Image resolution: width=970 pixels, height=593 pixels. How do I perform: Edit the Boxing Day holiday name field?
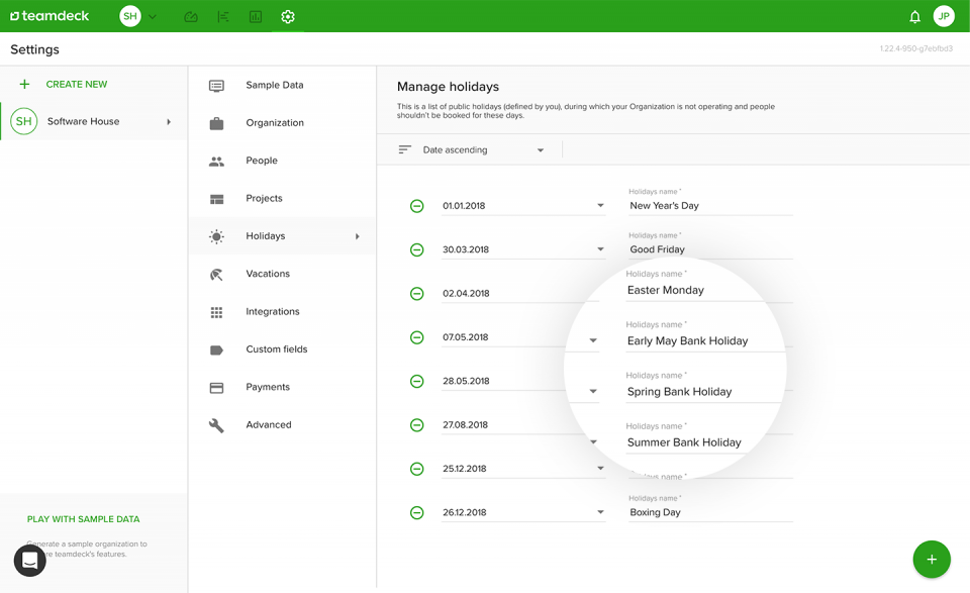[x=710, y=513]
